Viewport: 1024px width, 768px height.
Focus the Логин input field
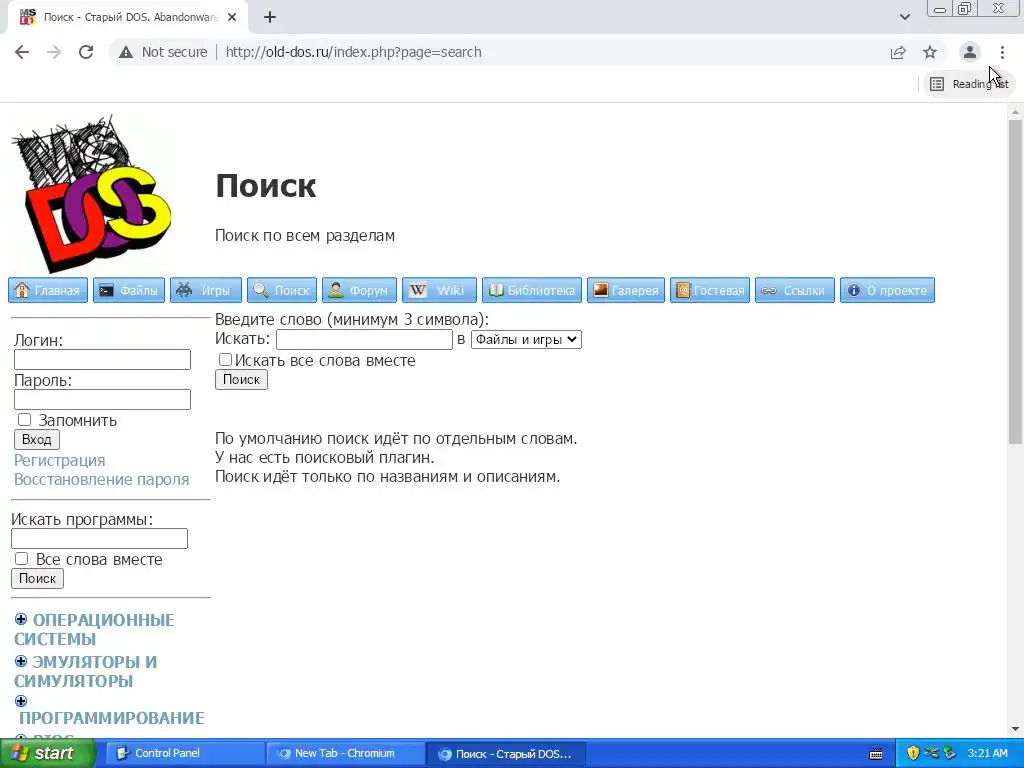pyautogui.click(x=103, y=360)
